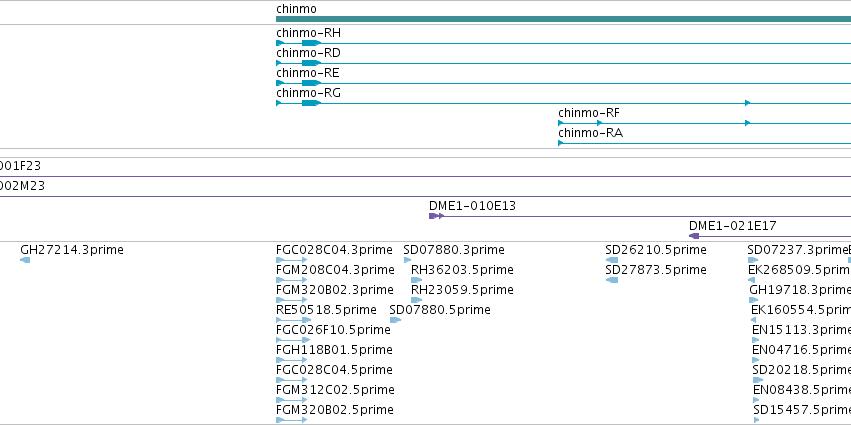
Task: Click the chinmo-RE transcript exon glyph
Action: point(312,83)
